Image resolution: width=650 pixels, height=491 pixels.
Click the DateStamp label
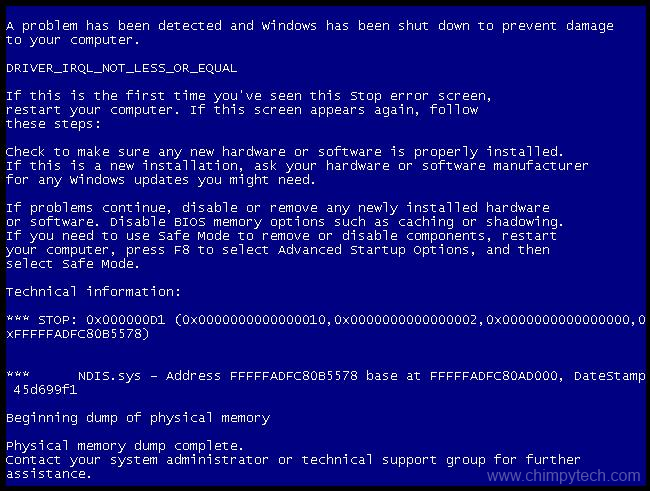(x=610, y=376)
